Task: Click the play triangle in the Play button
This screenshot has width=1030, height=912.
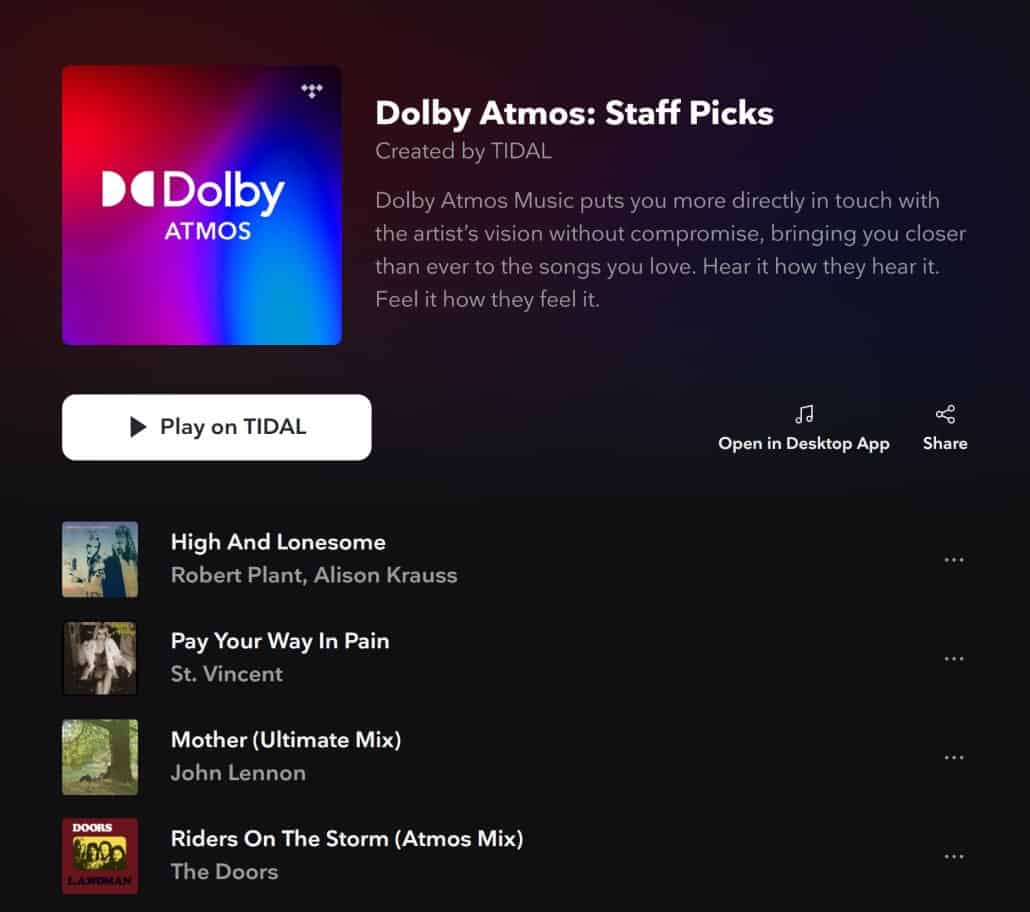Action: tap(138, 427)
